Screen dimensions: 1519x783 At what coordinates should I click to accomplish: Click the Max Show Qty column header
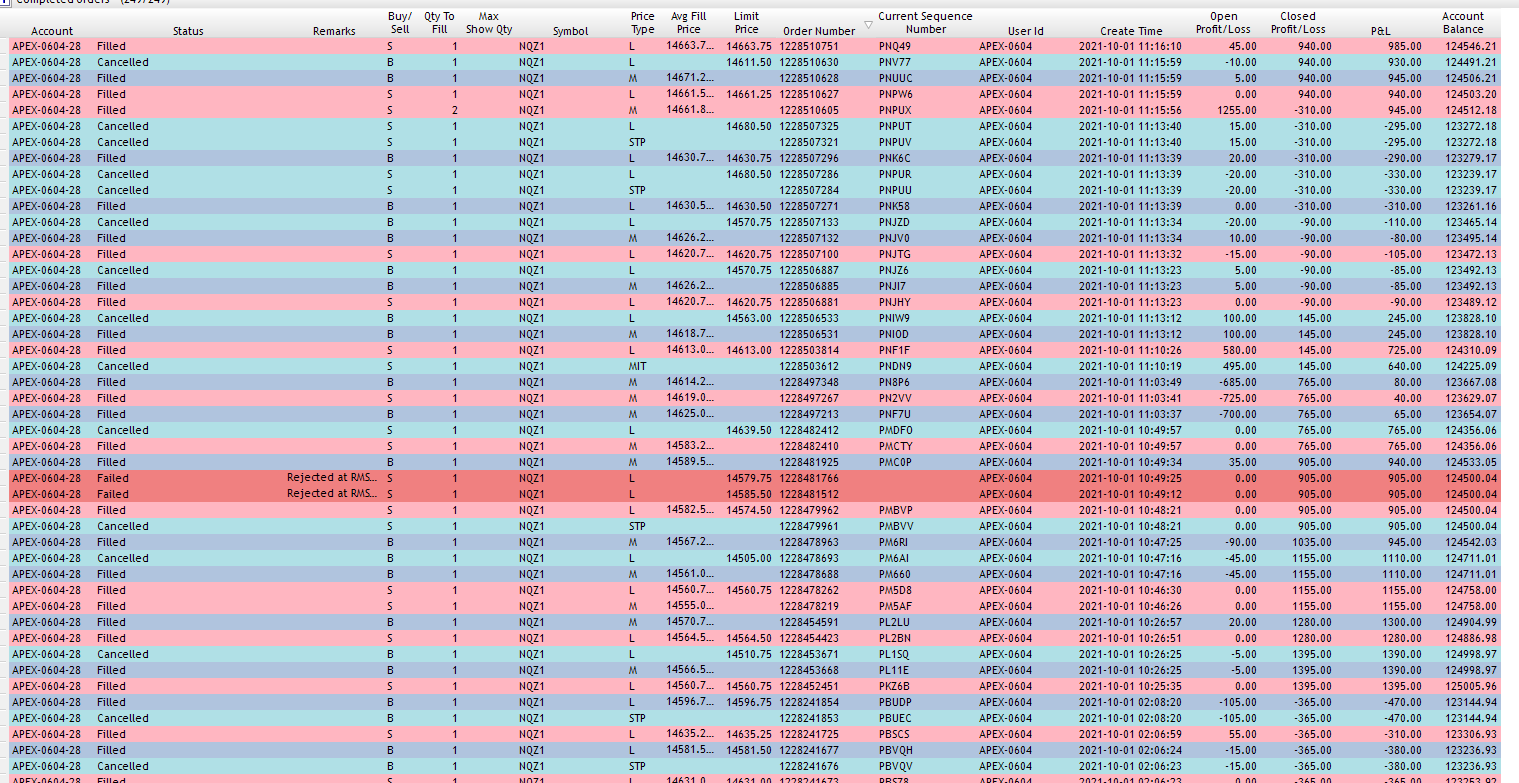pos(489,23)
